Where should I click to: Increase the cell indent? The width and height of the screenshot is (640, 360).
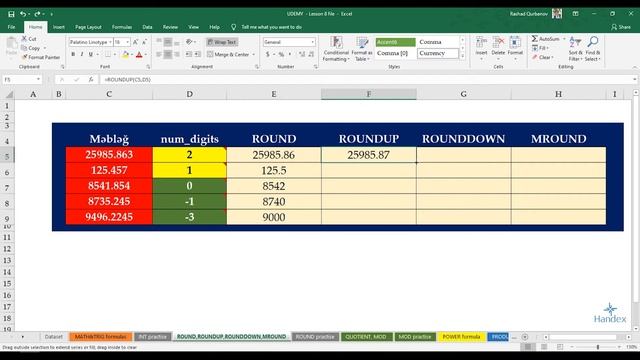click(198, 54)
